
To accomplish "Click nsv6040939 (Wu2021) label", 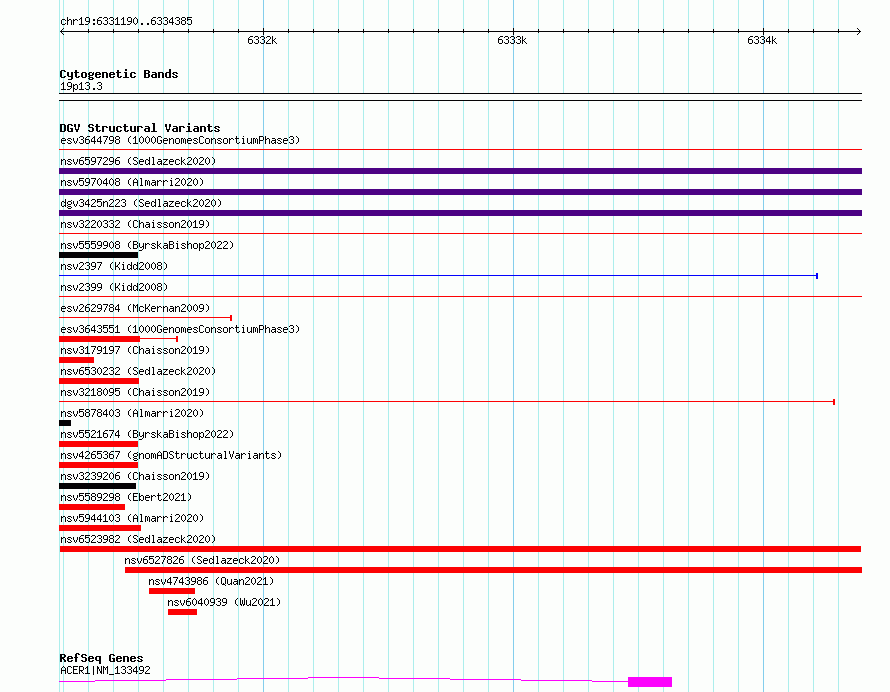I will pos(224,602).
